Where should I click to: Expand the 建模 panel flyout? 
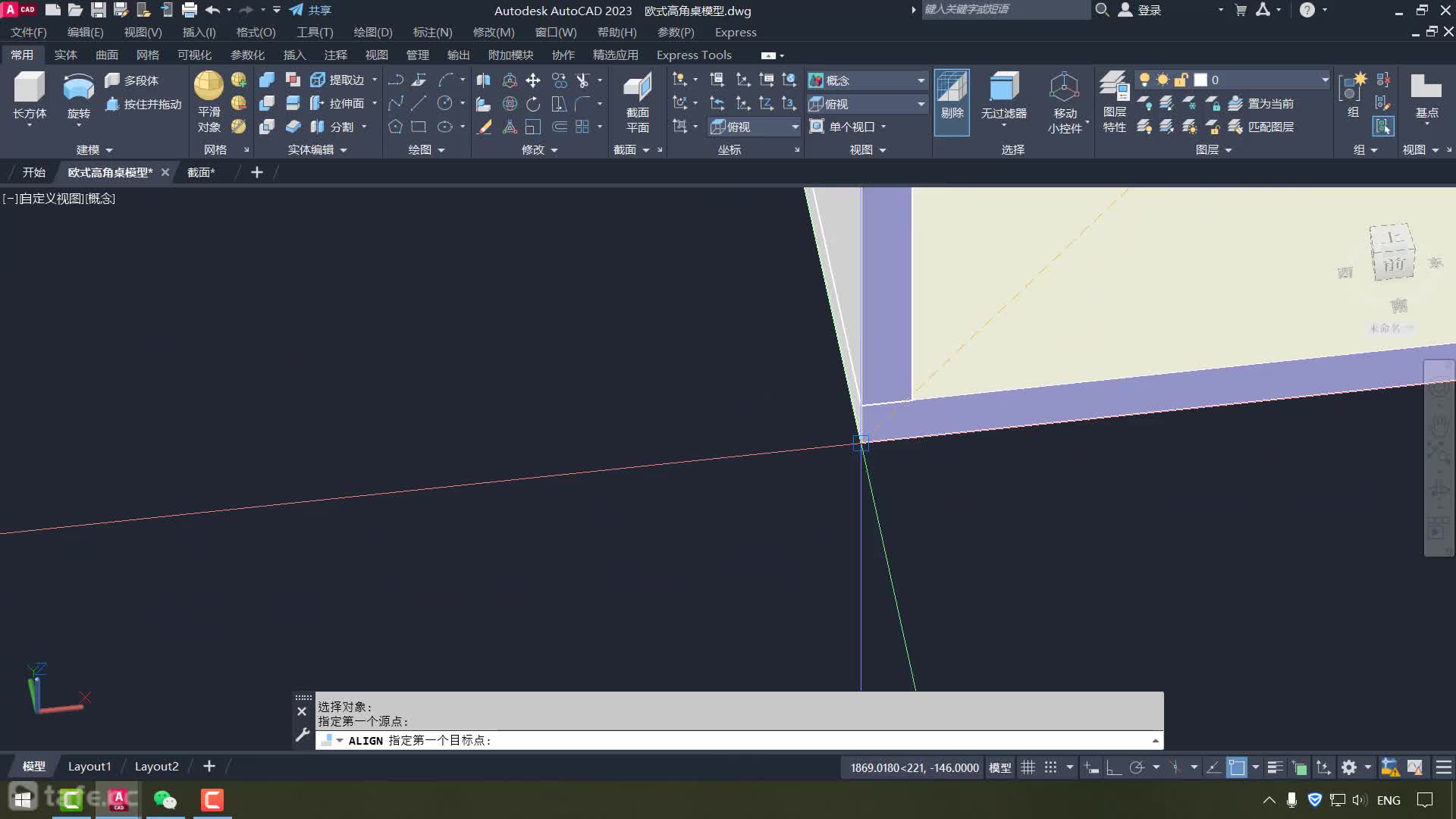(95, 150)
